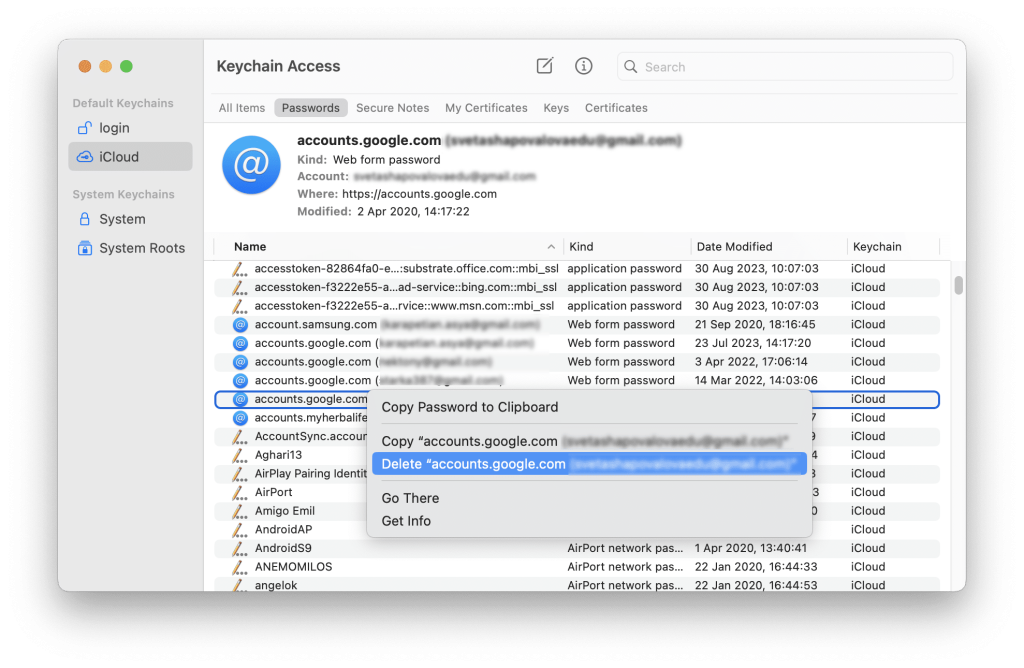Select accounts.google.com row dated 14 Mar 2022

tap(577, 380)
